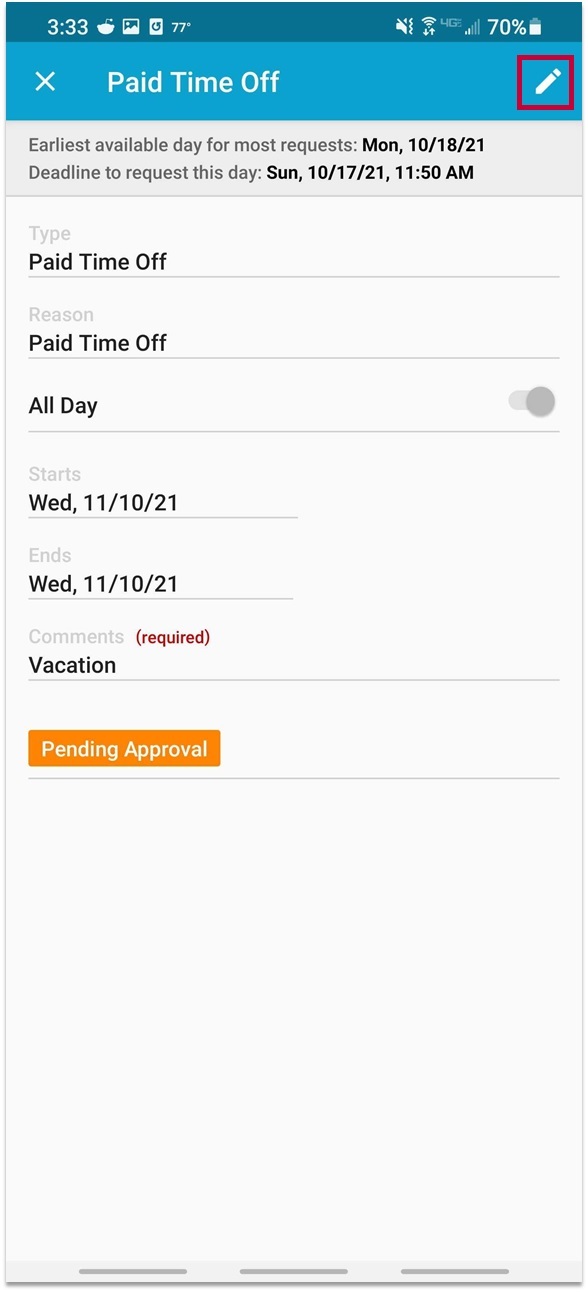The width and height of the screenshot is (588, 1292).
Task: Toggle the All Day switch
Action: (x=532, y=402)
